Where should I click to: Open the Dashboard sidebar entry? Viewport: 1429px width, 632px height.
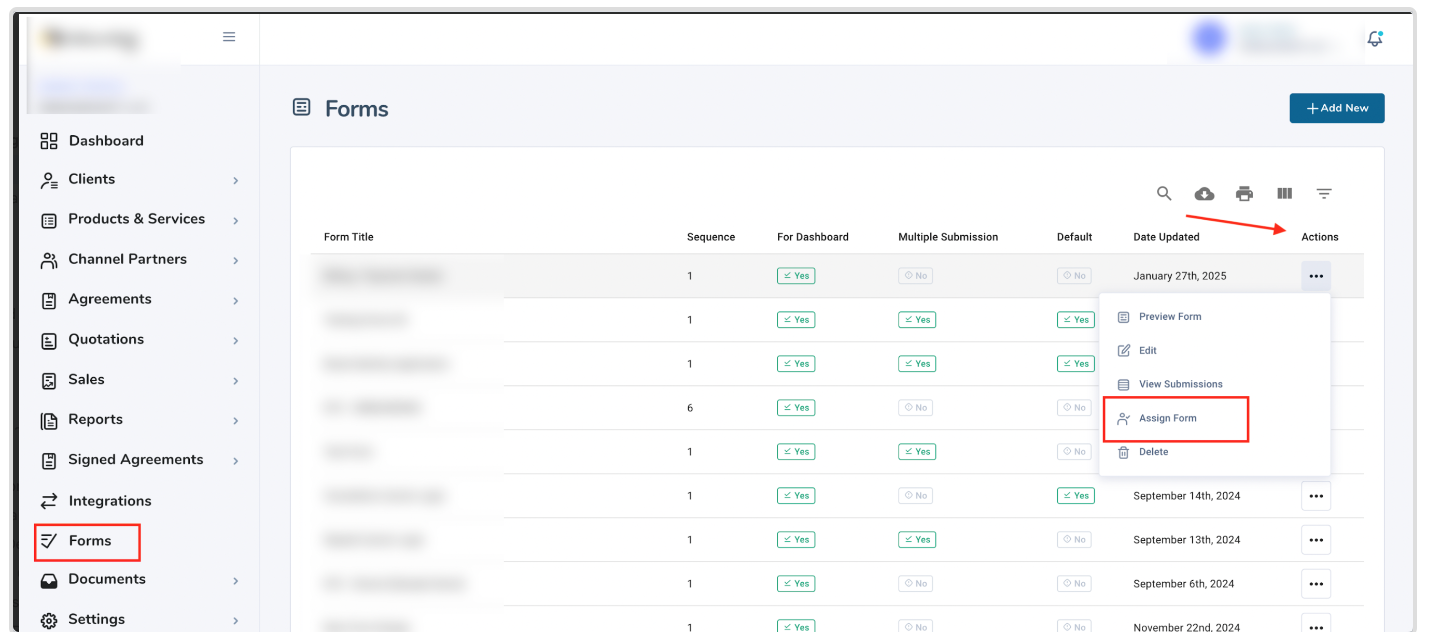point(105,140)
